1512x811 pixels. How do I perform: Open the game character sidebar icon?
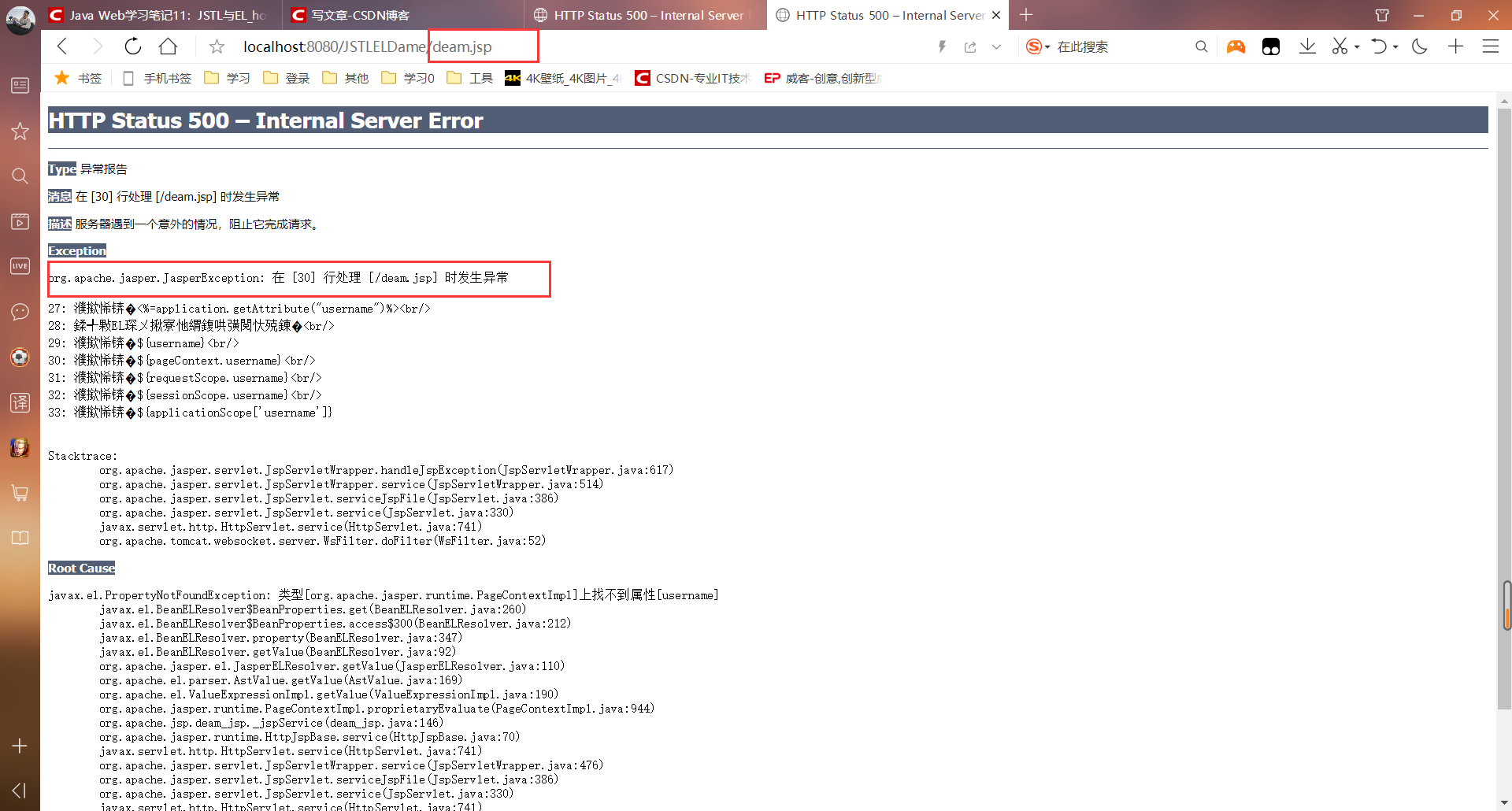[20, 447]
